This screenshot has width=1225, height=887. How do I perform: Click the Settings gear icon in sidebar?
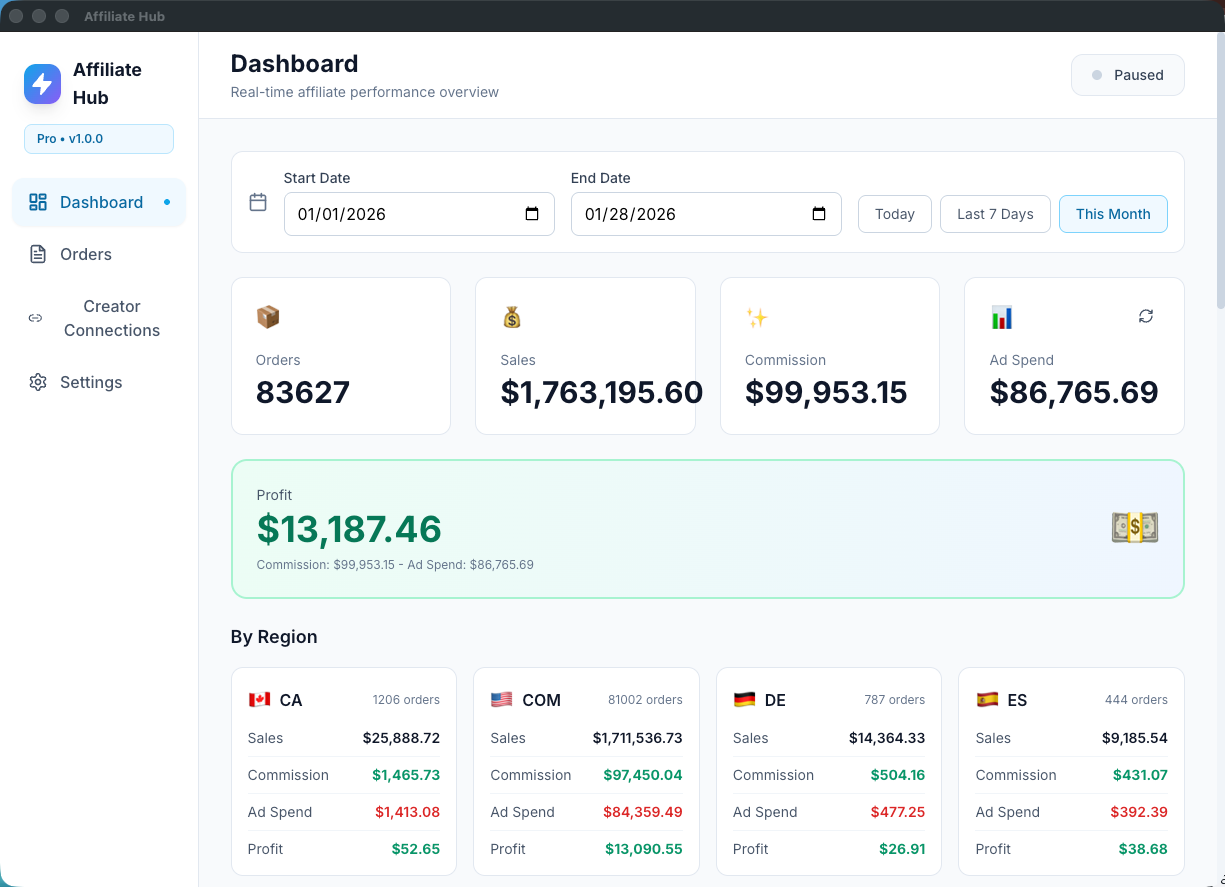(38, 382)
